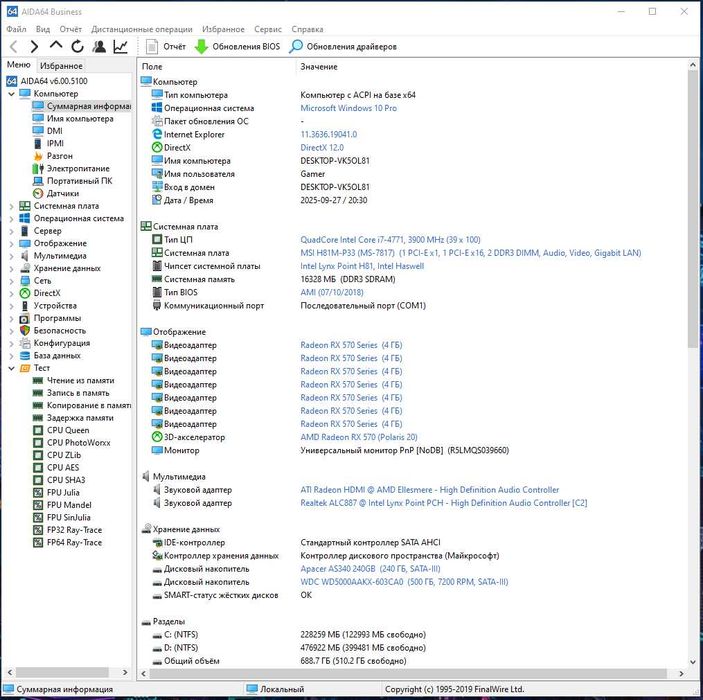Click the База данных icon
Image resolution: width=703 pixels, height=700 pixels.
click(x=25, y=356)
